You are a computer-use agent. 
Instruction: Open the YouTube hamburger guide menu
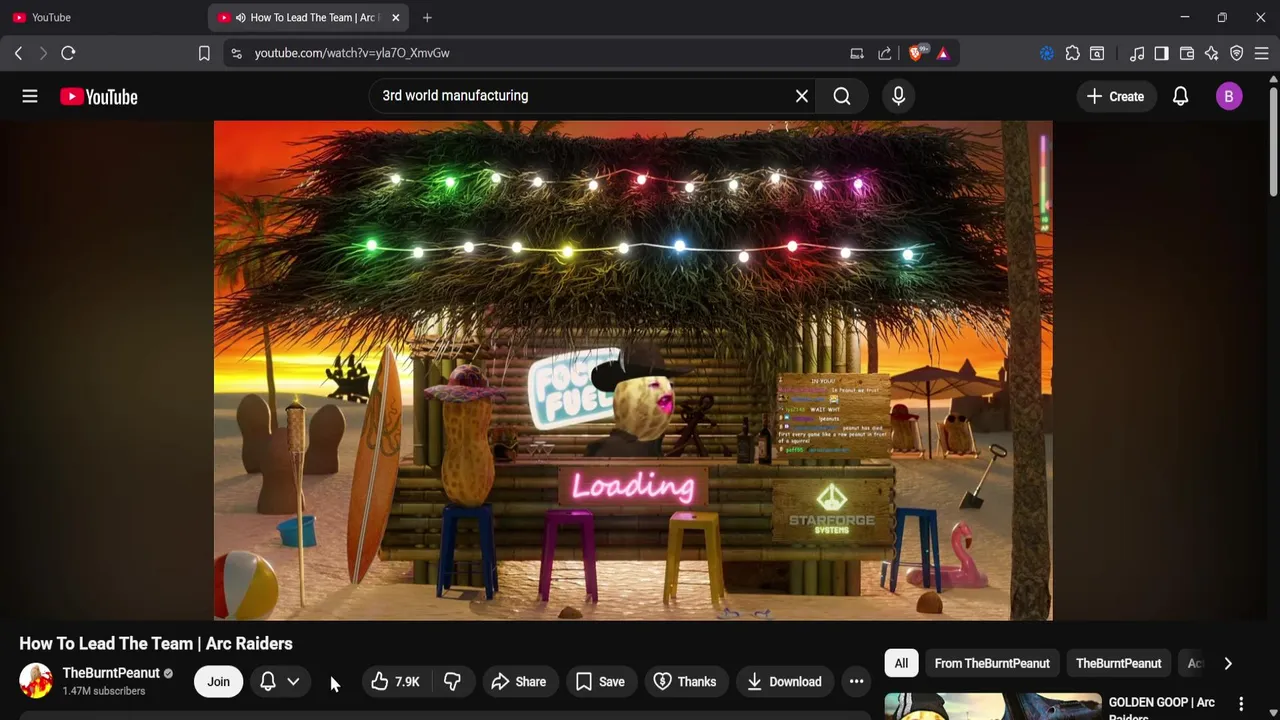tap(30, 96)
